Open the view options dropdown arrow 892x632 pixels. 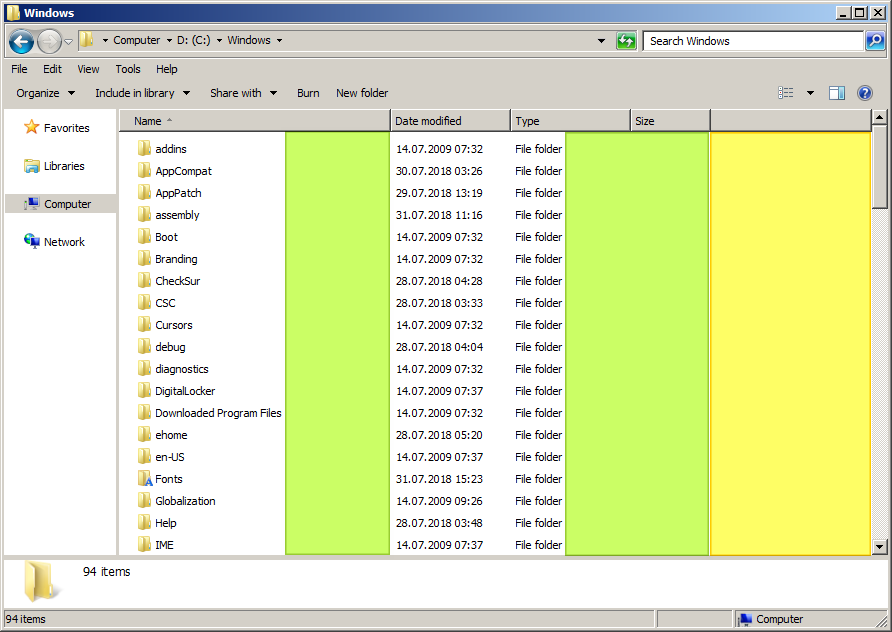pyautogui.click(x=810, y=93)
